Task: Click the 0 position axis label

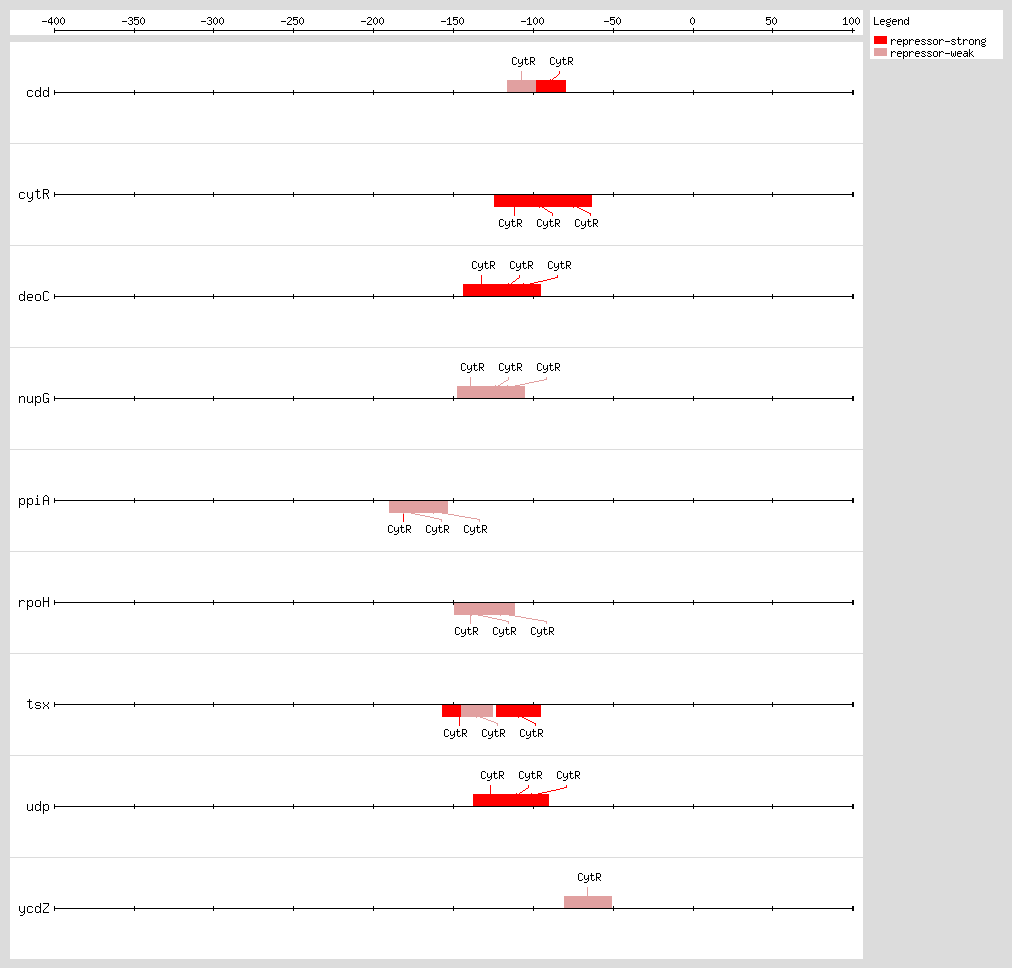Action: (x=693, y=21)
